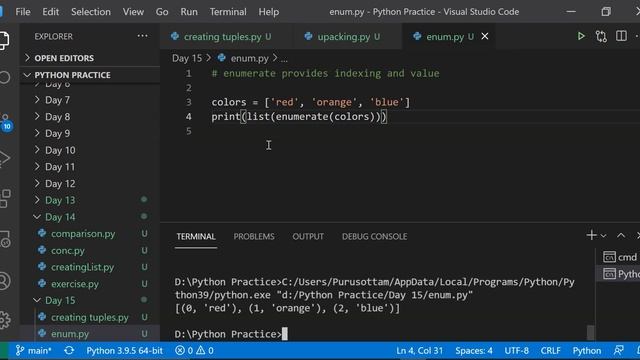Switch to PROBLEMS panel tab
The width and height of the screenshot is (640, 360).
[x=254, y=237]
